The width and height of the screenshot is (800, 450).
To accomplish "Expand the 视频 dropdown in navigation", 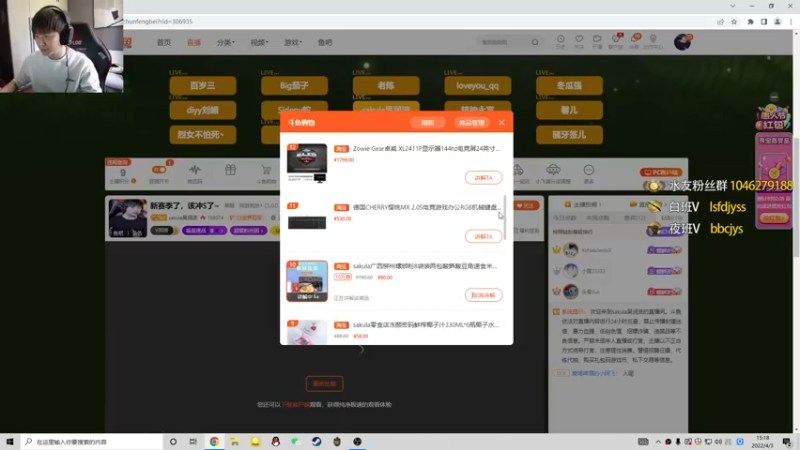I will tap(259, 42).
